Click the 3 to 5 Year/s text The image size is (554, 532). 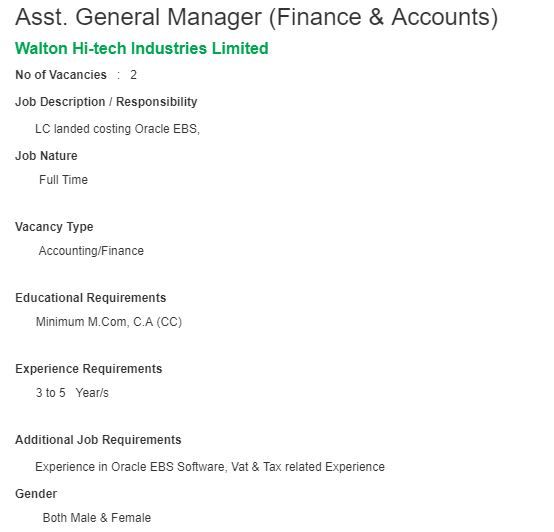pos(72,393)
